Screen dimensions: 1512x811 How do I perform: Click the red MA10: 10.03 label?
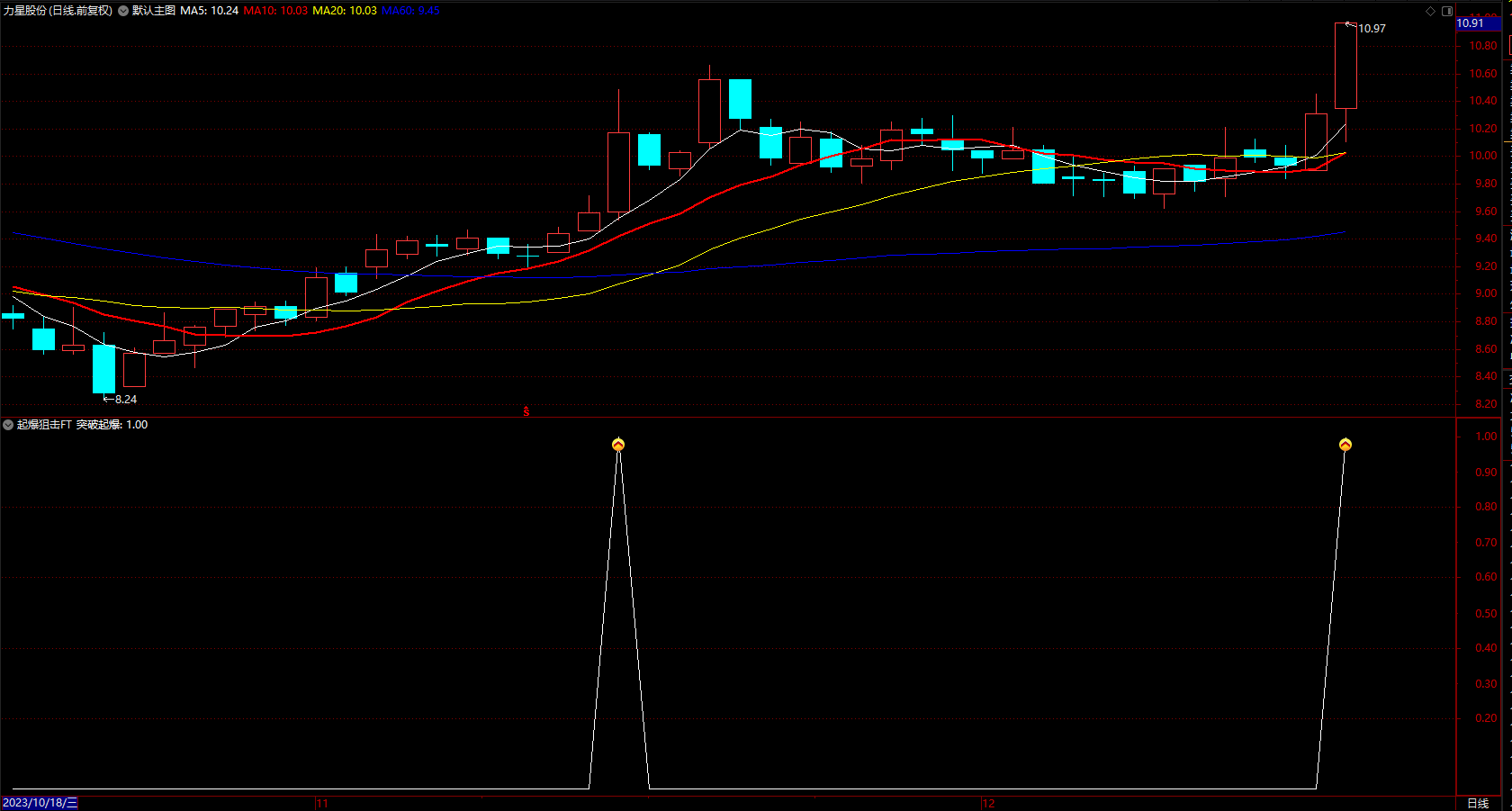point(275,11)
